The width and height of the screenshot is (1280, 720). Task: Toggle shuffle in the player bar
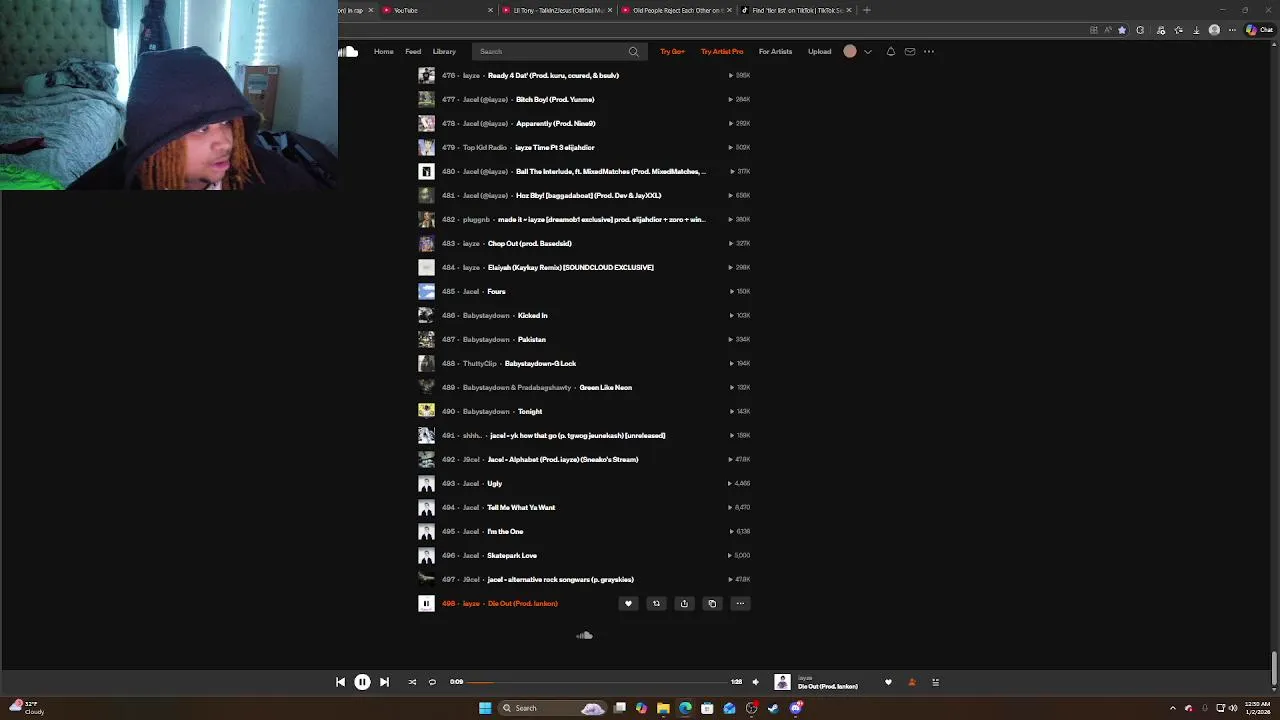[x=412, y=682]
